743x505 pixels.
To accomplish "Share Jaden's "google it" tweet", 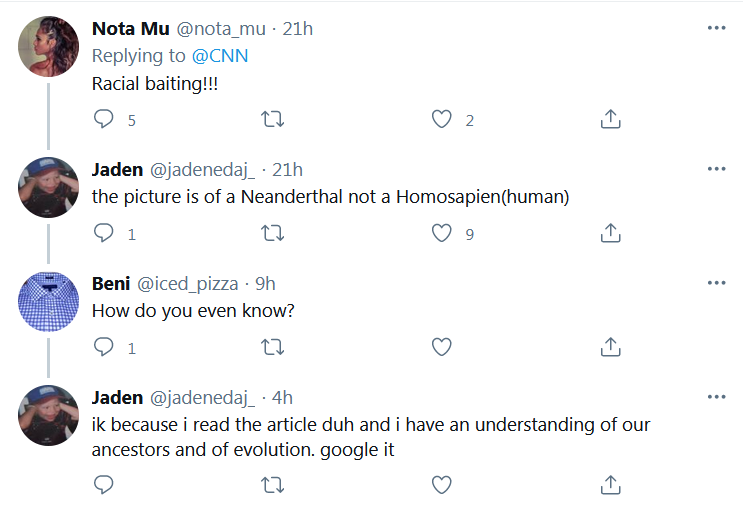I will click(610, 485).
